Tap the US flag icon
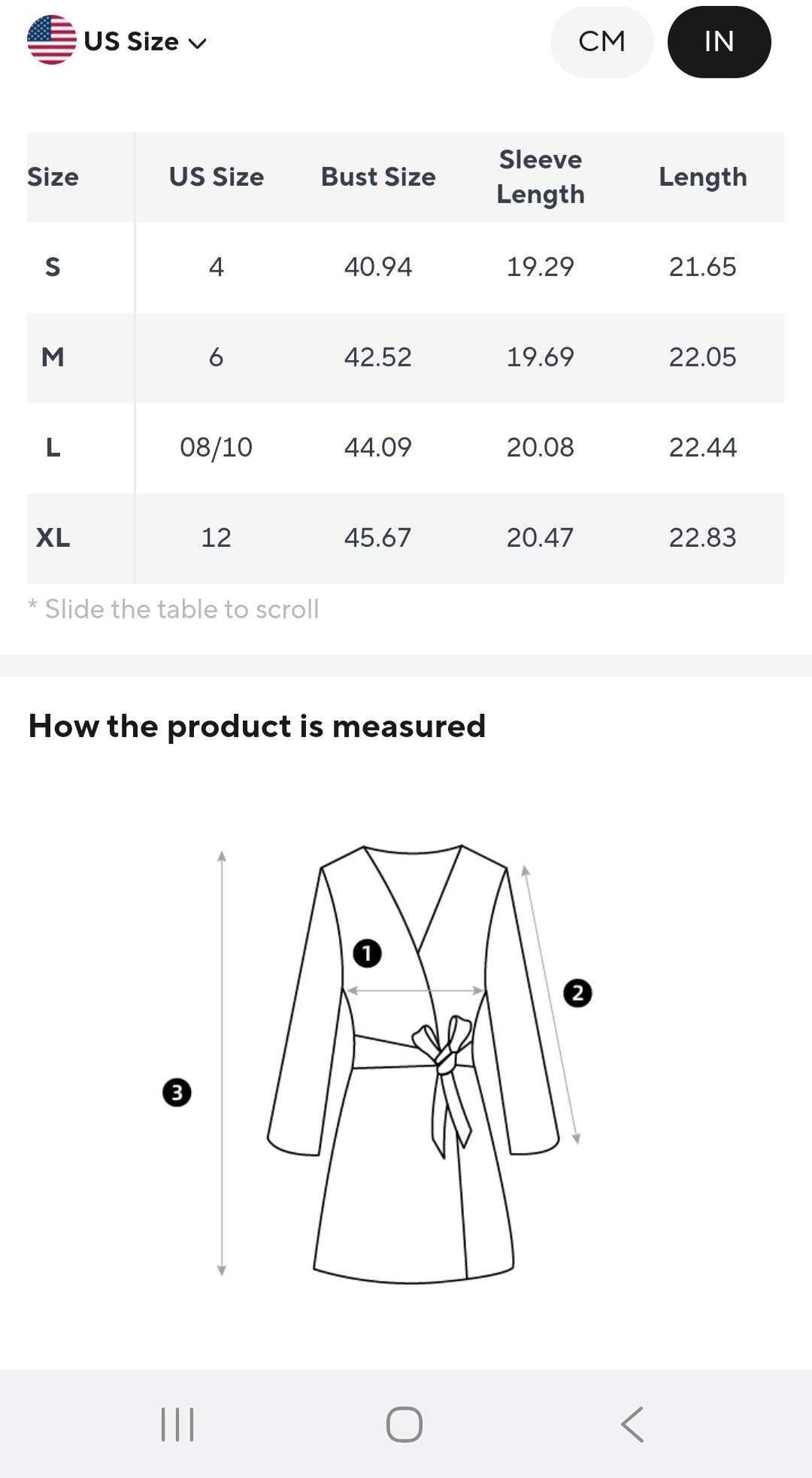 [51, 40]
